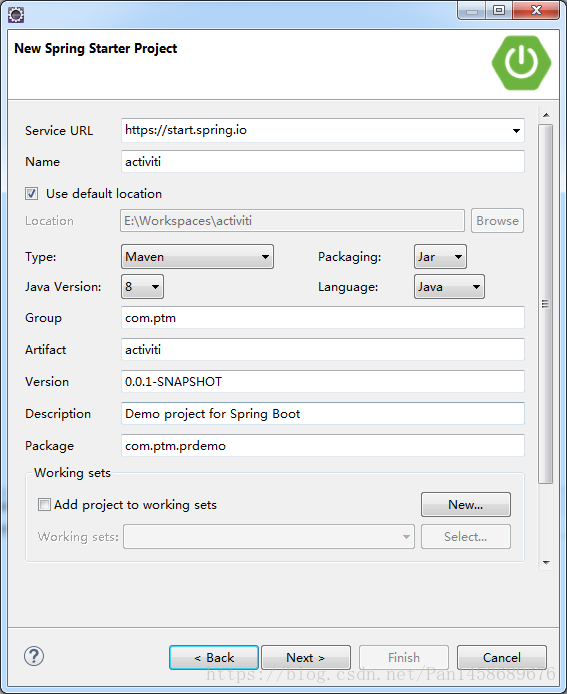Click the Artifact field
Viewport: 567px width, 694px height.
pyautogui.click(x=323, y=350)
